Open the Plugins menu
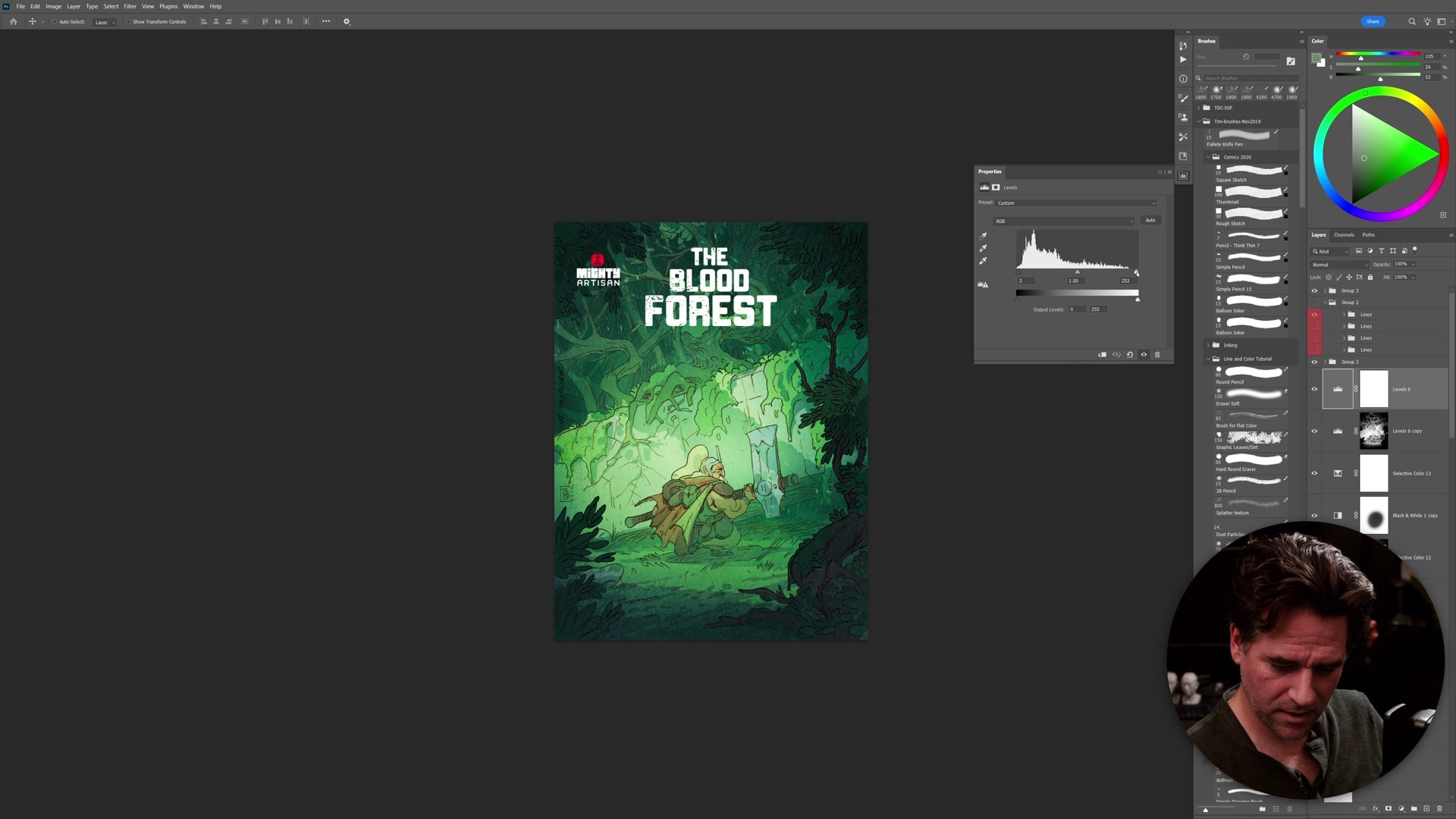Viewport: 1456px width, 819px height. 168,6
